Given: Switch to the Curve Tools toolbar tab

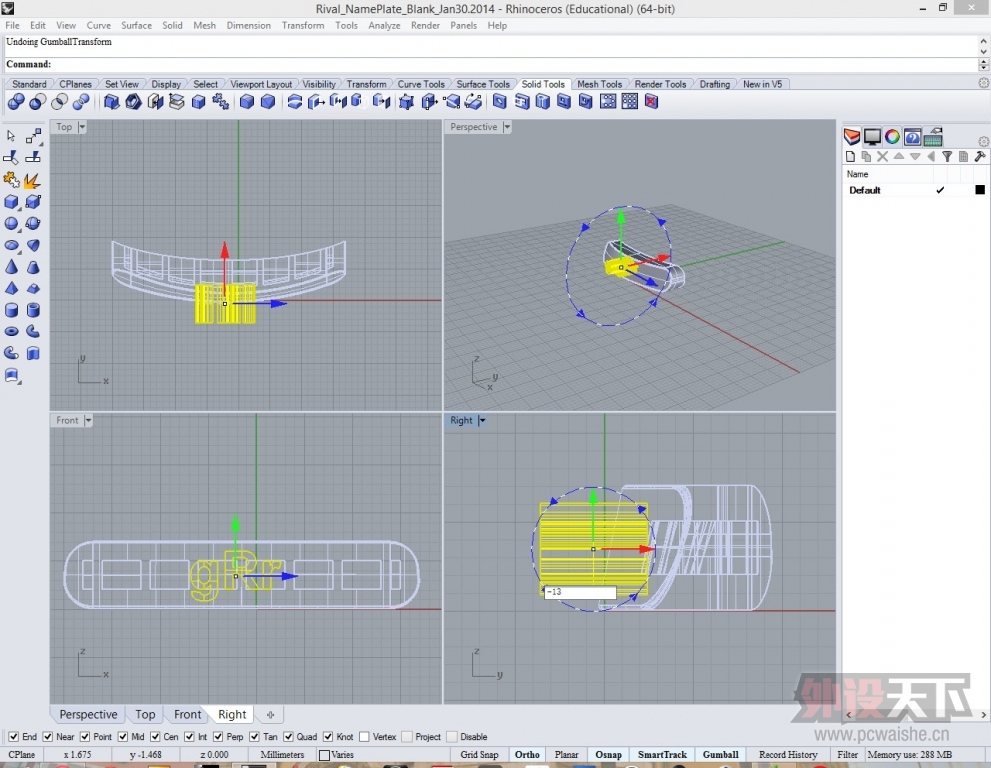Looking at the screenshot, I should point(421,84).
